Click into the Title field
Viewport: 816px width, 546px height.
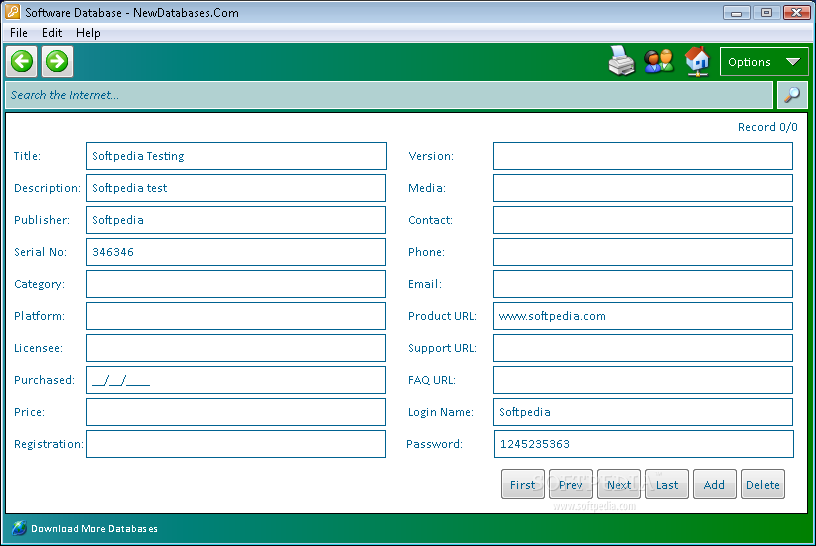coord(236,156)
